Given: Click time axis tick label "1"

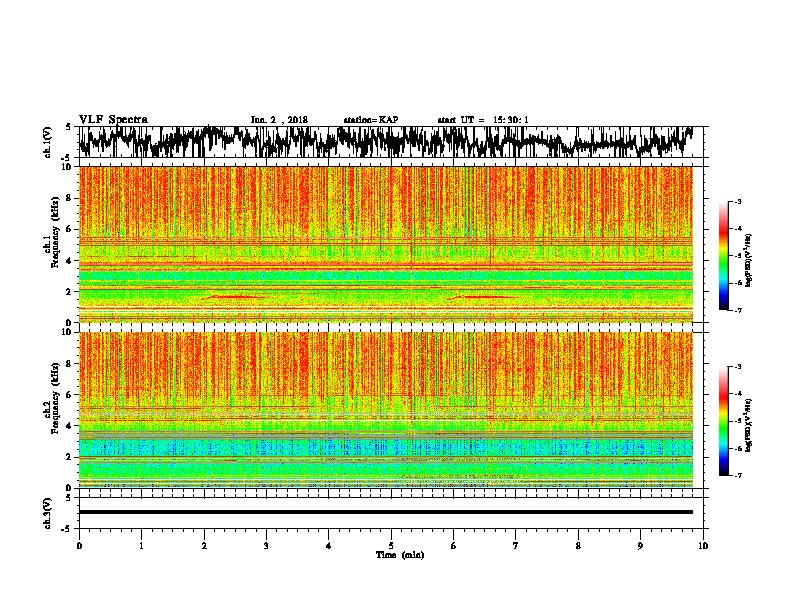Looking at the screenshot, I should coord(141,546).
